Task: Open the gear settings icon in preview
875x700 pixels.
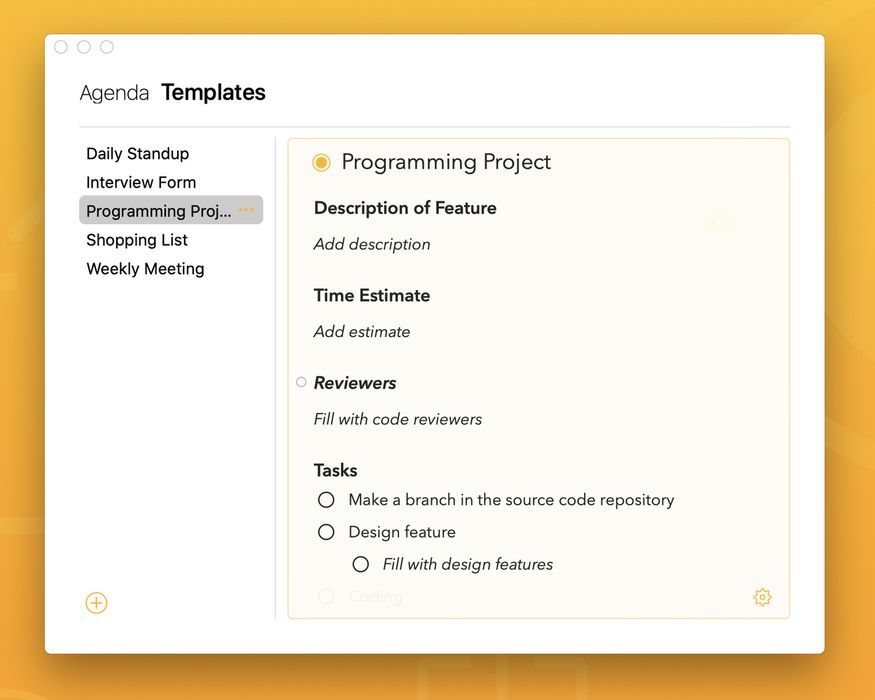Action: (762, 597)
